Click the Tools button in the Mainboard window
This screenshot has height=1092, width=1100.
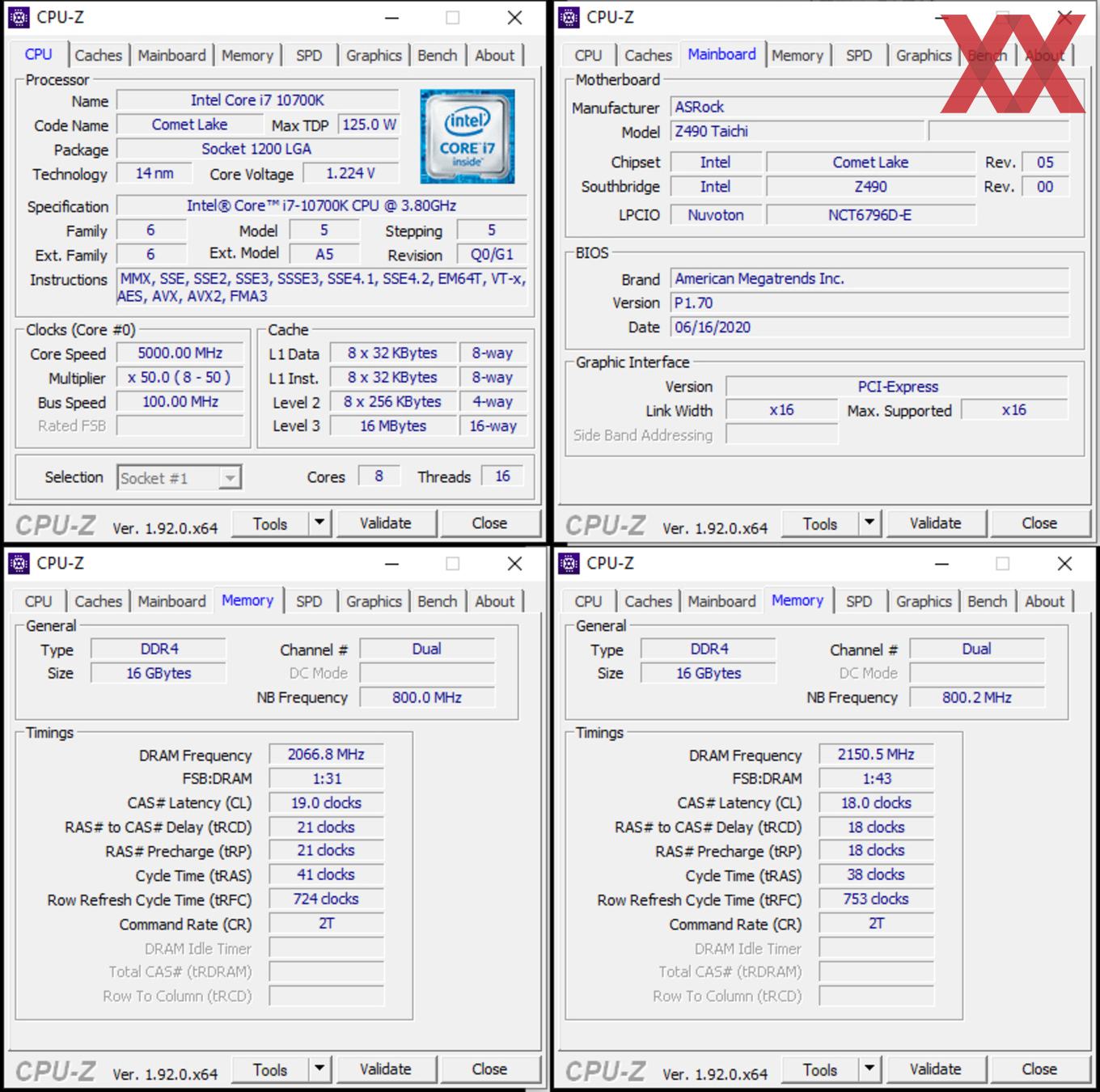[819, 523]
